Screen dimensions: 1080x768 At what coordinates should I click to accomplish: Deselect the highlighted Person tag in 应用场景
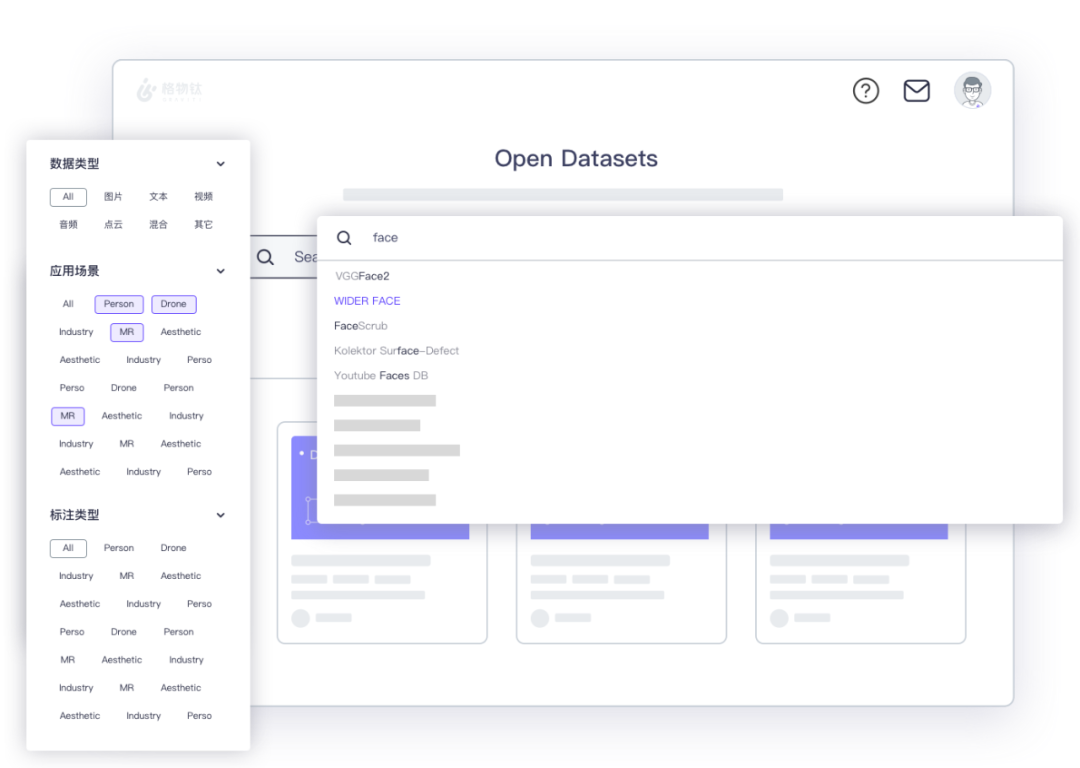[x=119, y=304]
